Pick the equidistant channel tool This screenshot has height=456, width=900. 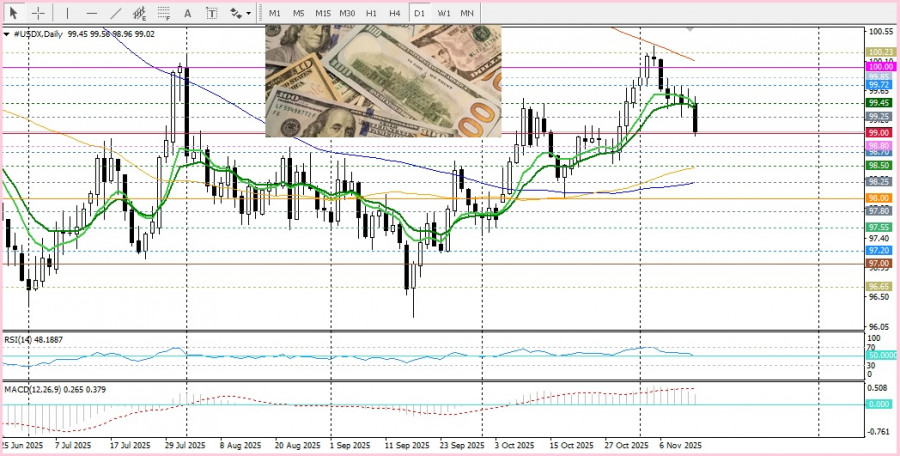click(x=140, y=13)
